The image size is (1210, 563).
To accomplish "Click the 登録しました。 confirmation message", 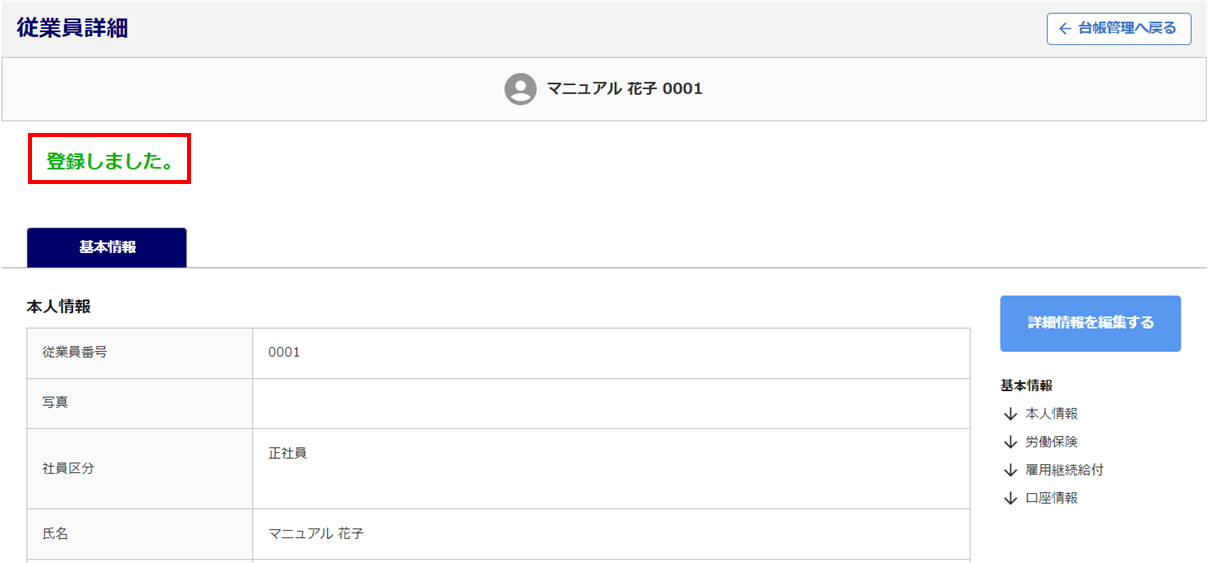I will 109,160.
